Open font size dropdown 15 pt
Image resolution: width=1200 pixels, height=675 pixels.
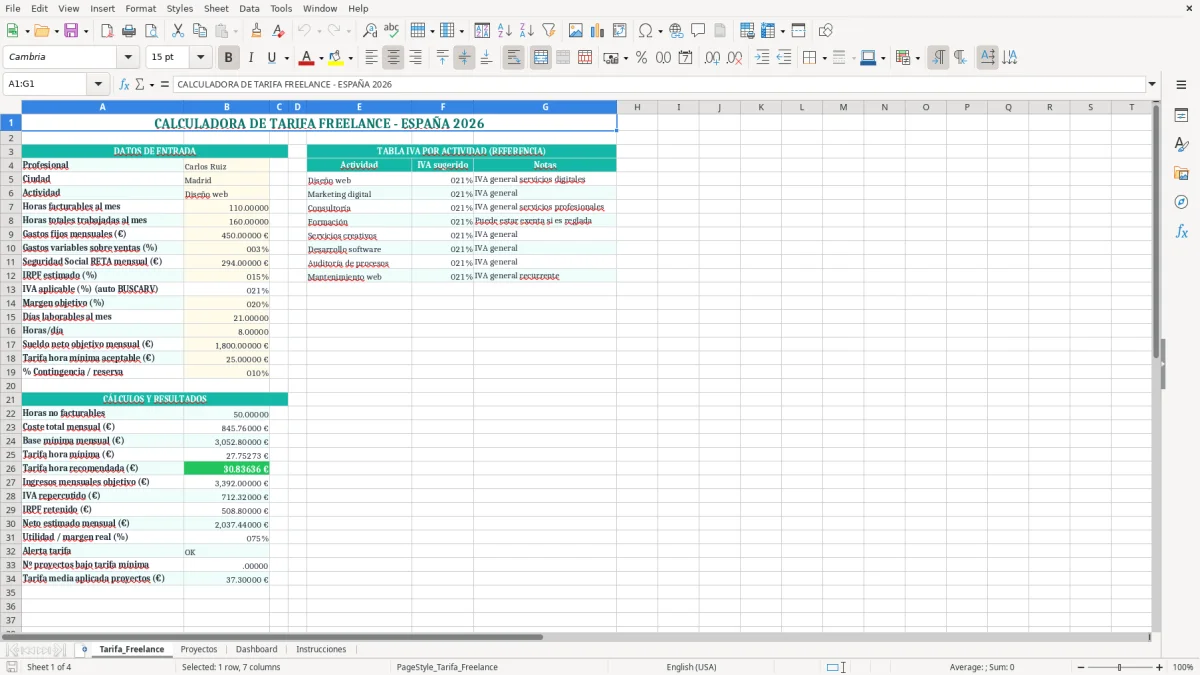tap(200, 57)
